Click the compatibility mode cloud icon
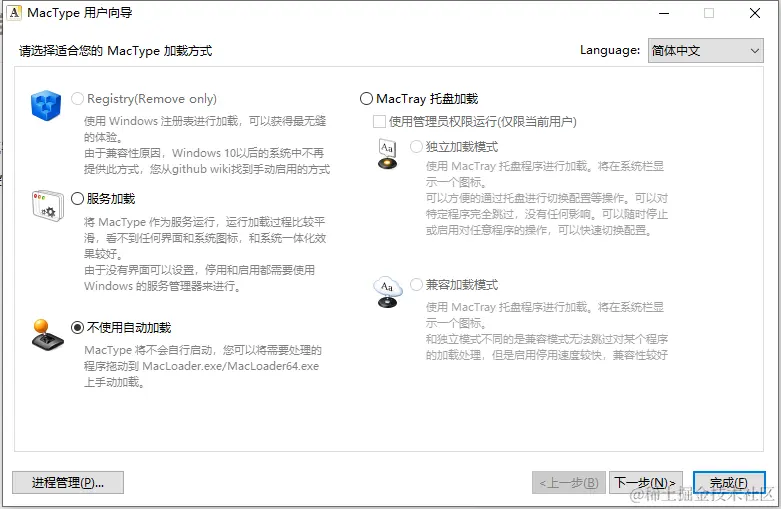Screen dimensions: 781x509 coord(388,292)
